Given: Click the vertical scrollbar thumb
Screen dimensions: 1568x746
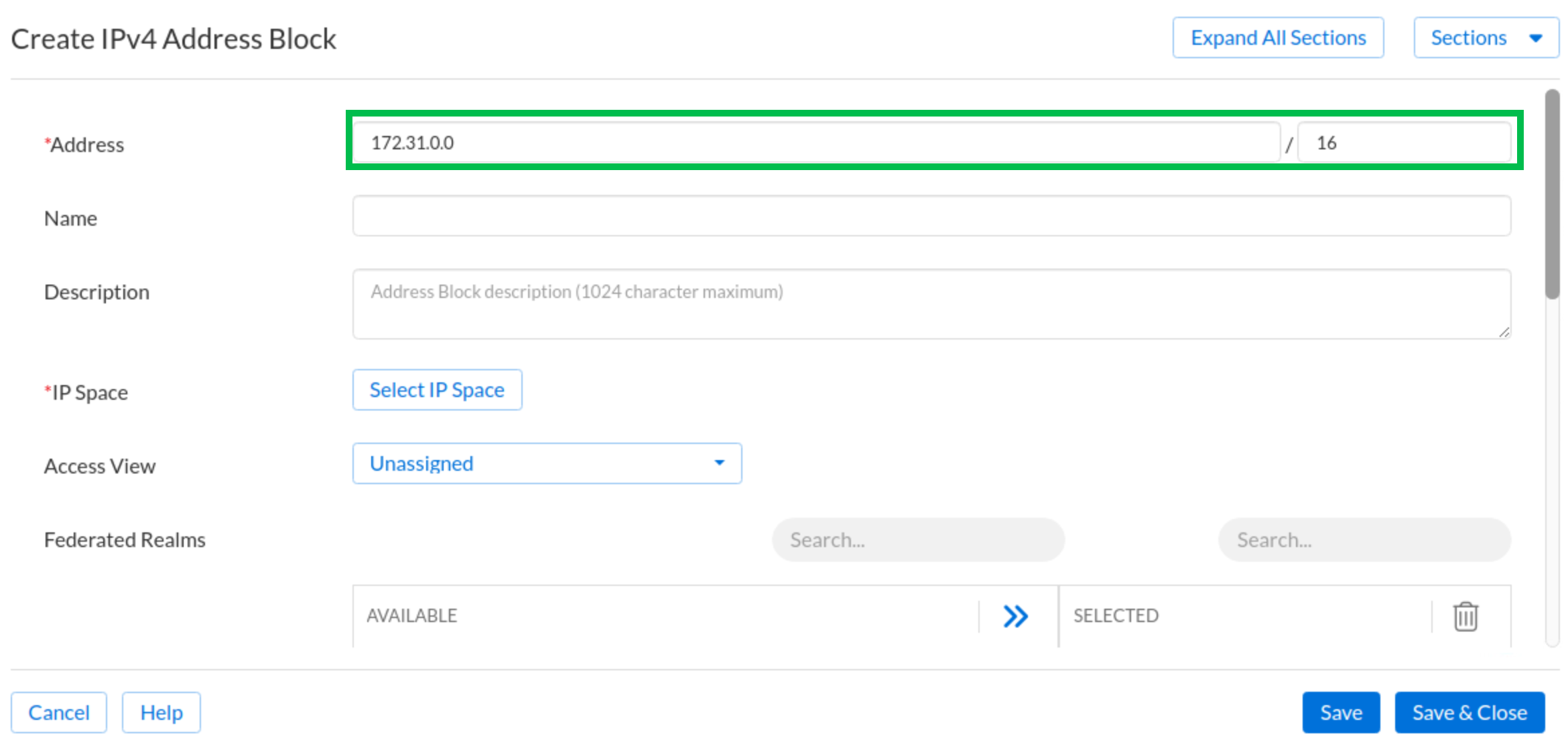Looking at the screenshot, I should (1552, 194).
